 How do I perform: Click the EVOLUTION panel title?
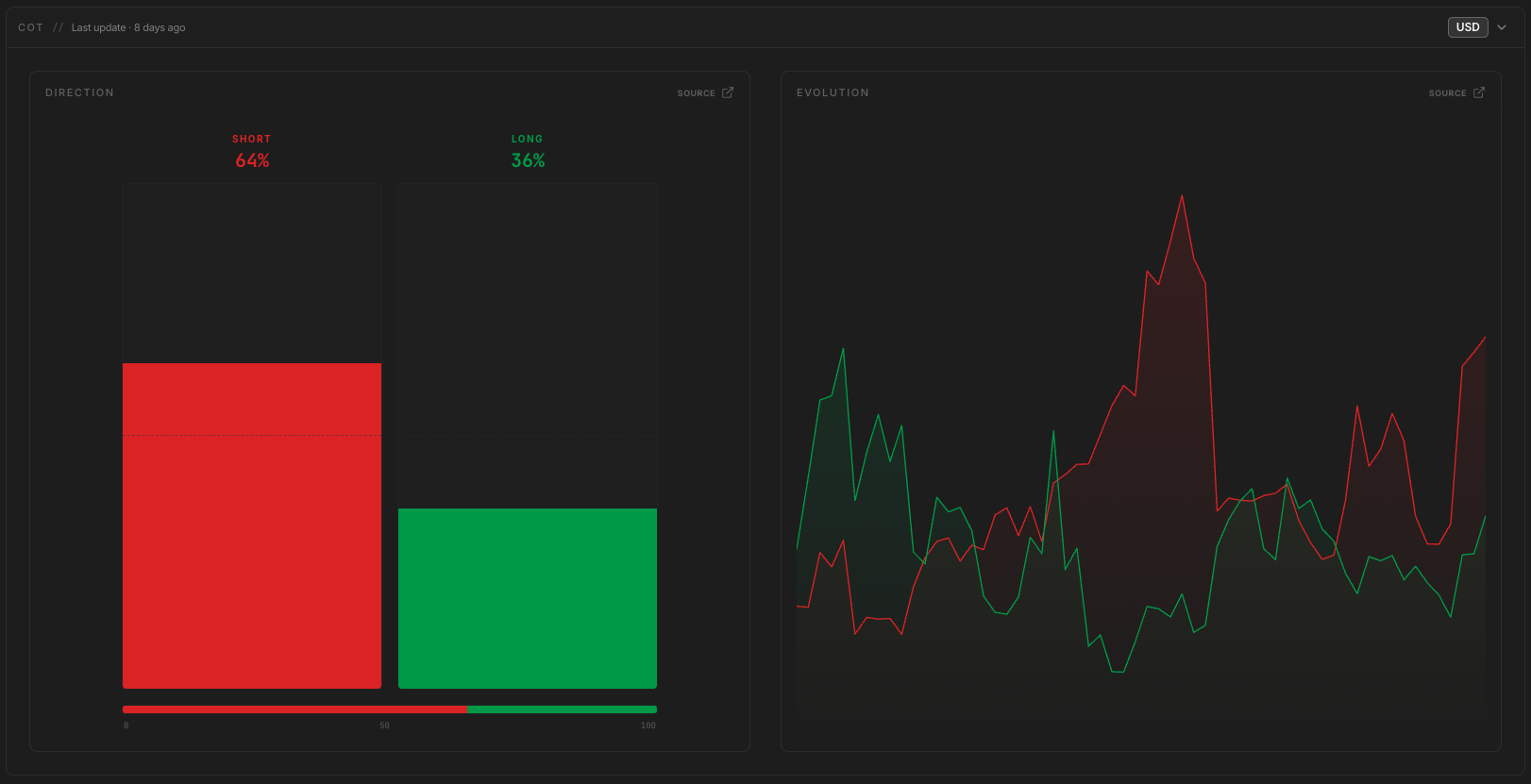833,92
